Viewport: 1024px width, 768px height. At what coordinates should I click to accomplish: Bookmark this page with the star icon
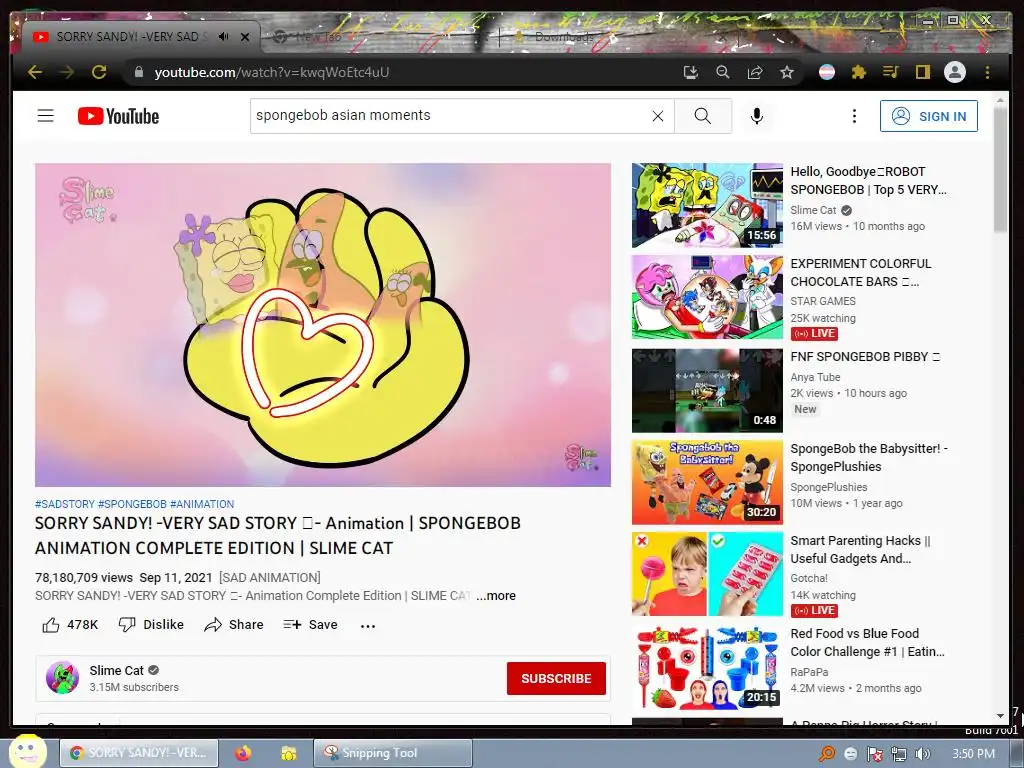point(787,72)
